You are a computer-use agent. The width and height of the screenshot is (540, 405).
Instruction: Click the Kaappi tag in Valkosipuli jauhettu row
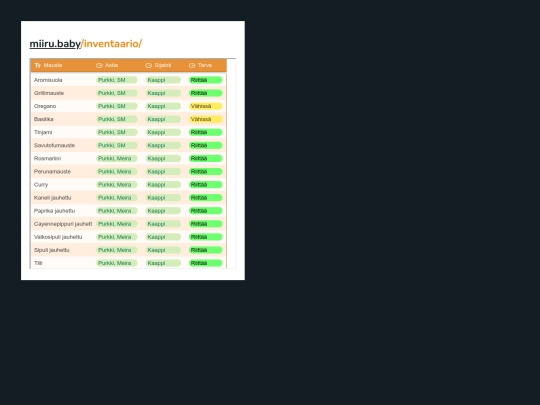coord(163,237)
